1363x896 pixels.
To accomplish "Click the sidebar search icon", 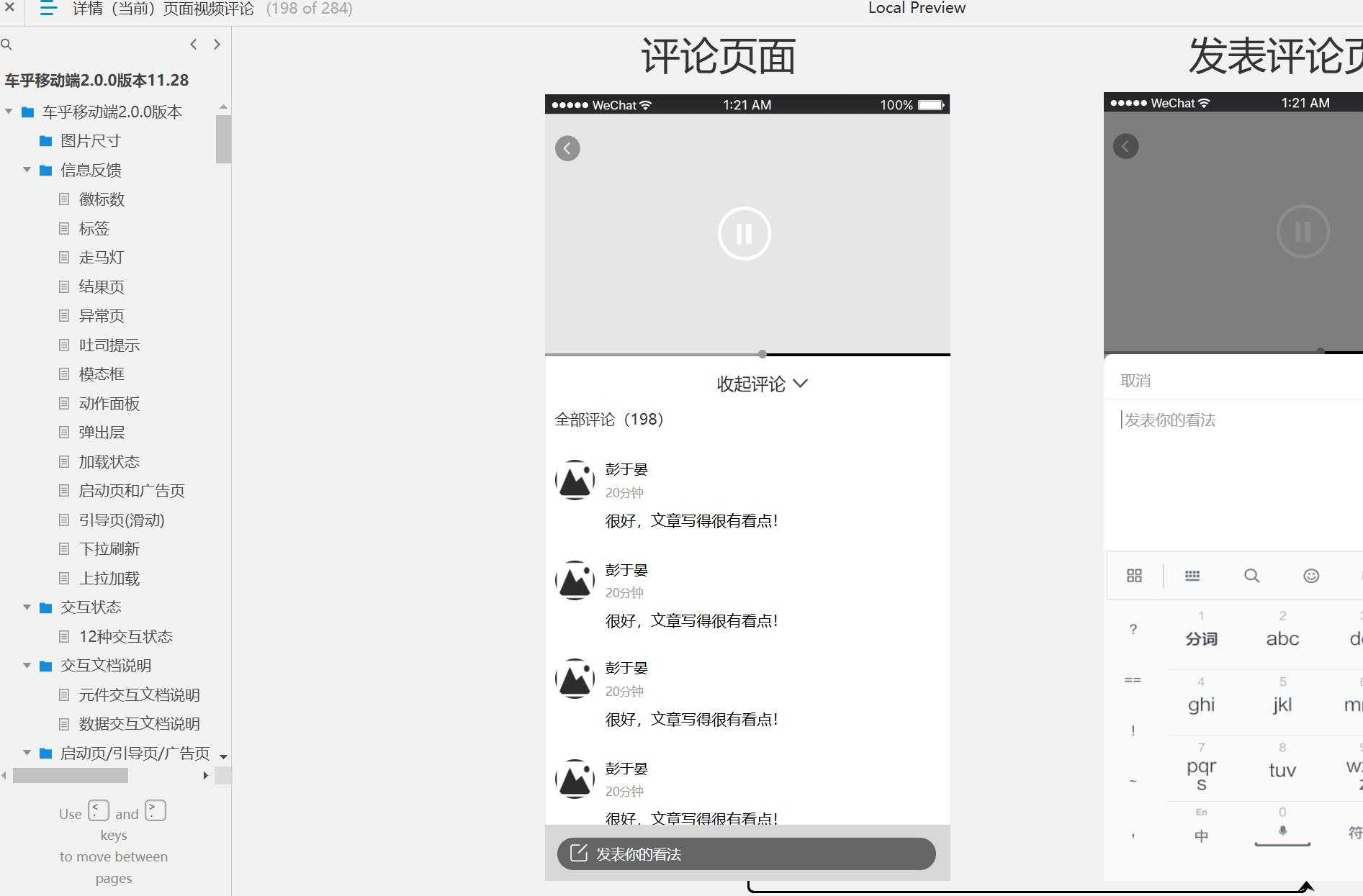I will tap(7, 44).
